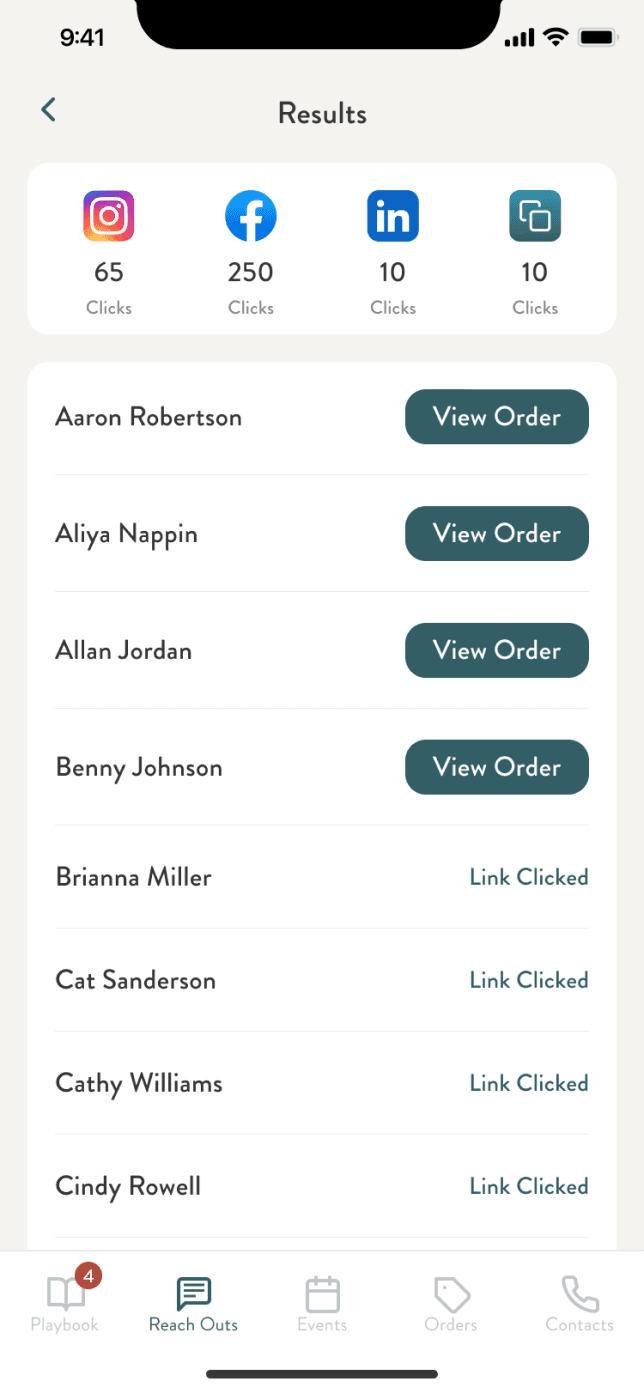Open the Contacts phone icon

point(579,1295)
